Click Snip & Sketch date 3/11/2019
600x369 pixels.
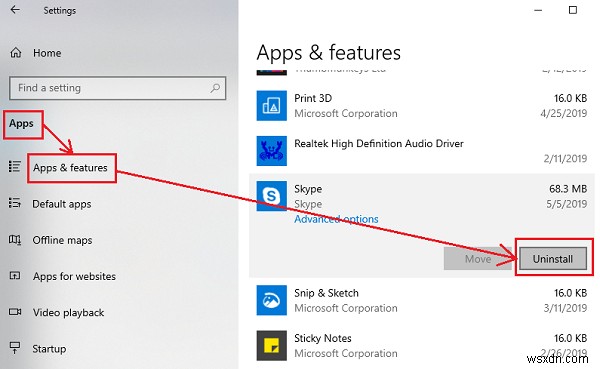(565, 308)
